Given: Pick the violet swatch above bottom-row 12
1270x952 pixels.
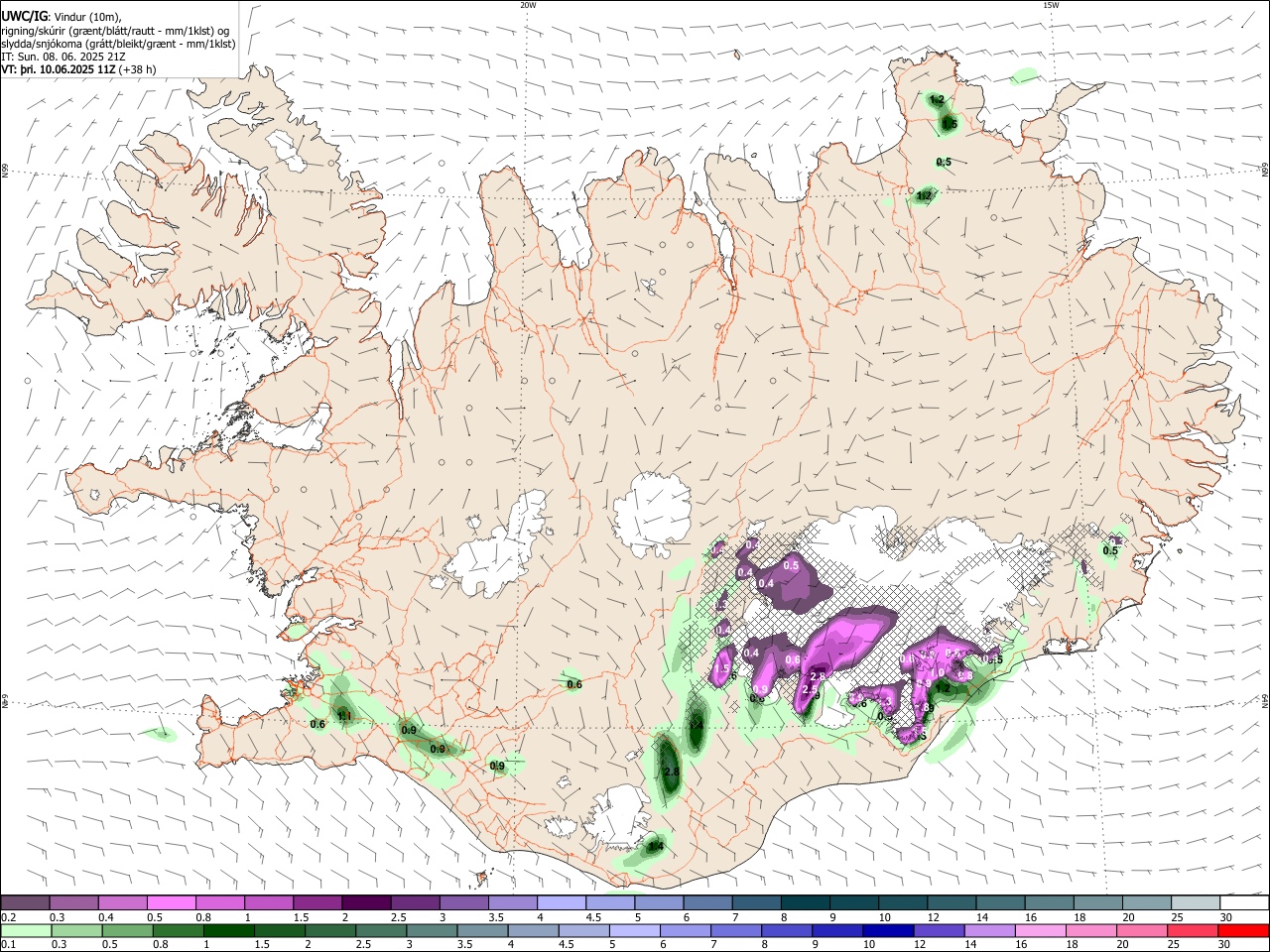Looking at the screenshot, I should pos(940,931).
